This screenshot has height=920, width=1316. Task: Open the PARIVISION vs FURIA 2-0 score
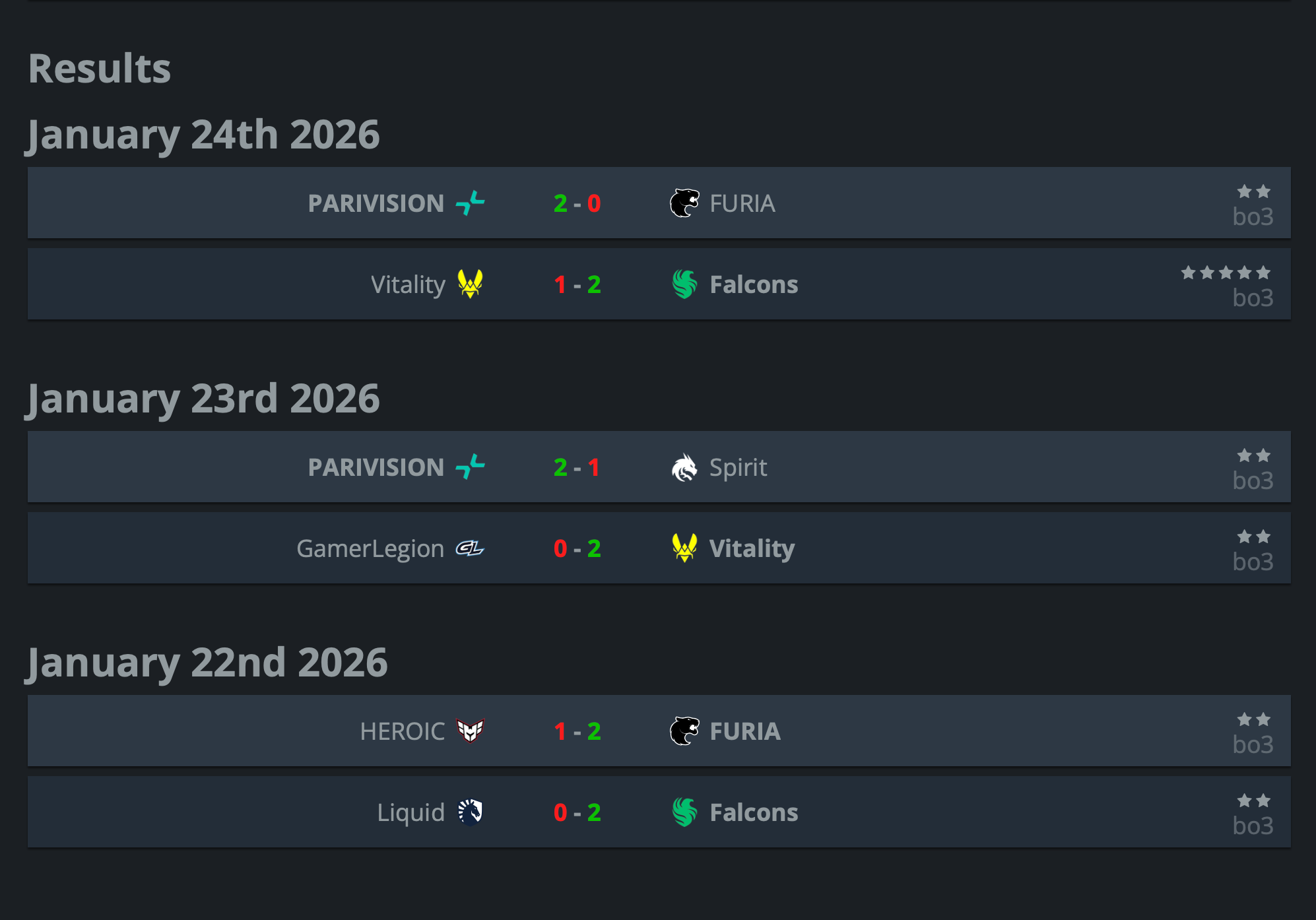(577, 203)
